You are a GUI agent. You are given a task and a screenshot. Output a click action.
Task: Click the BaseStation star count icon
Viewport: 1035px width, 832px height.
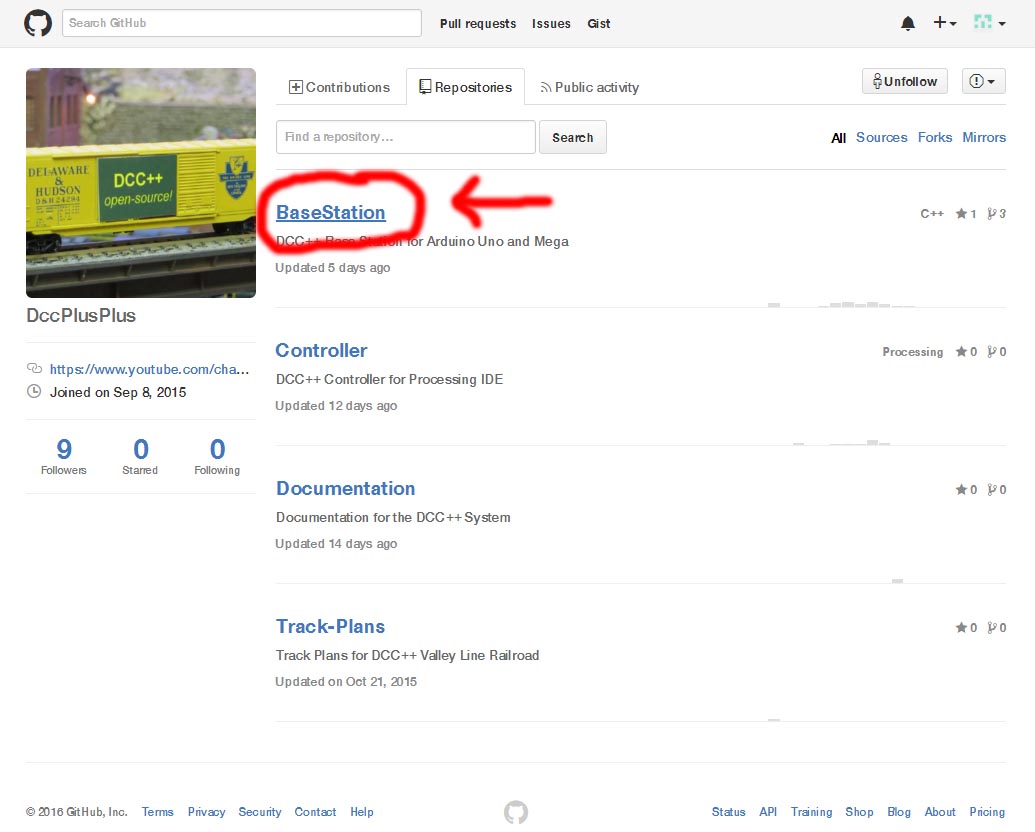(x=966, y=213)
